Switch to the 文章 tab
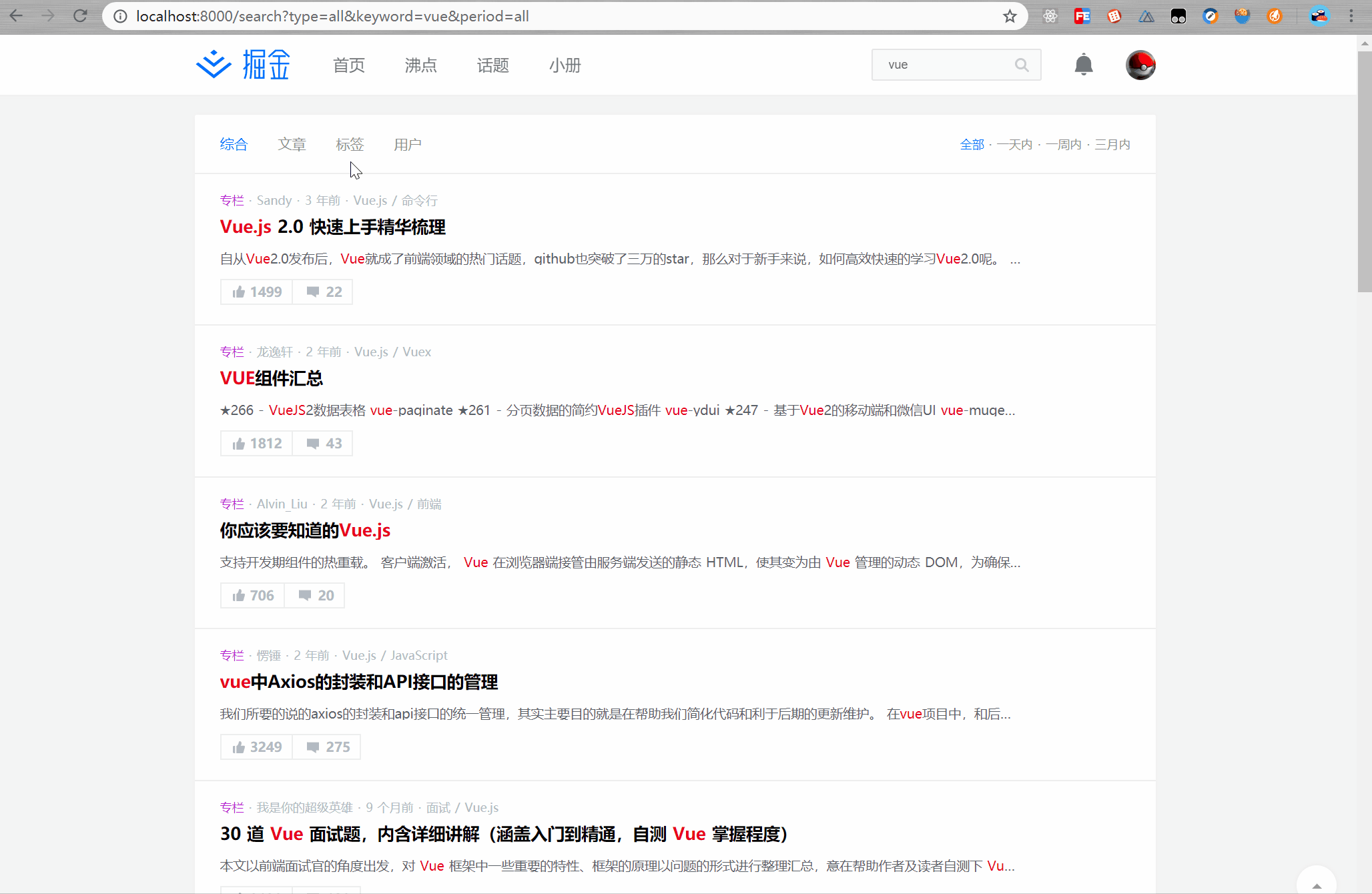The height and width of the screenshot is (894, 1372). pos(292,144)
